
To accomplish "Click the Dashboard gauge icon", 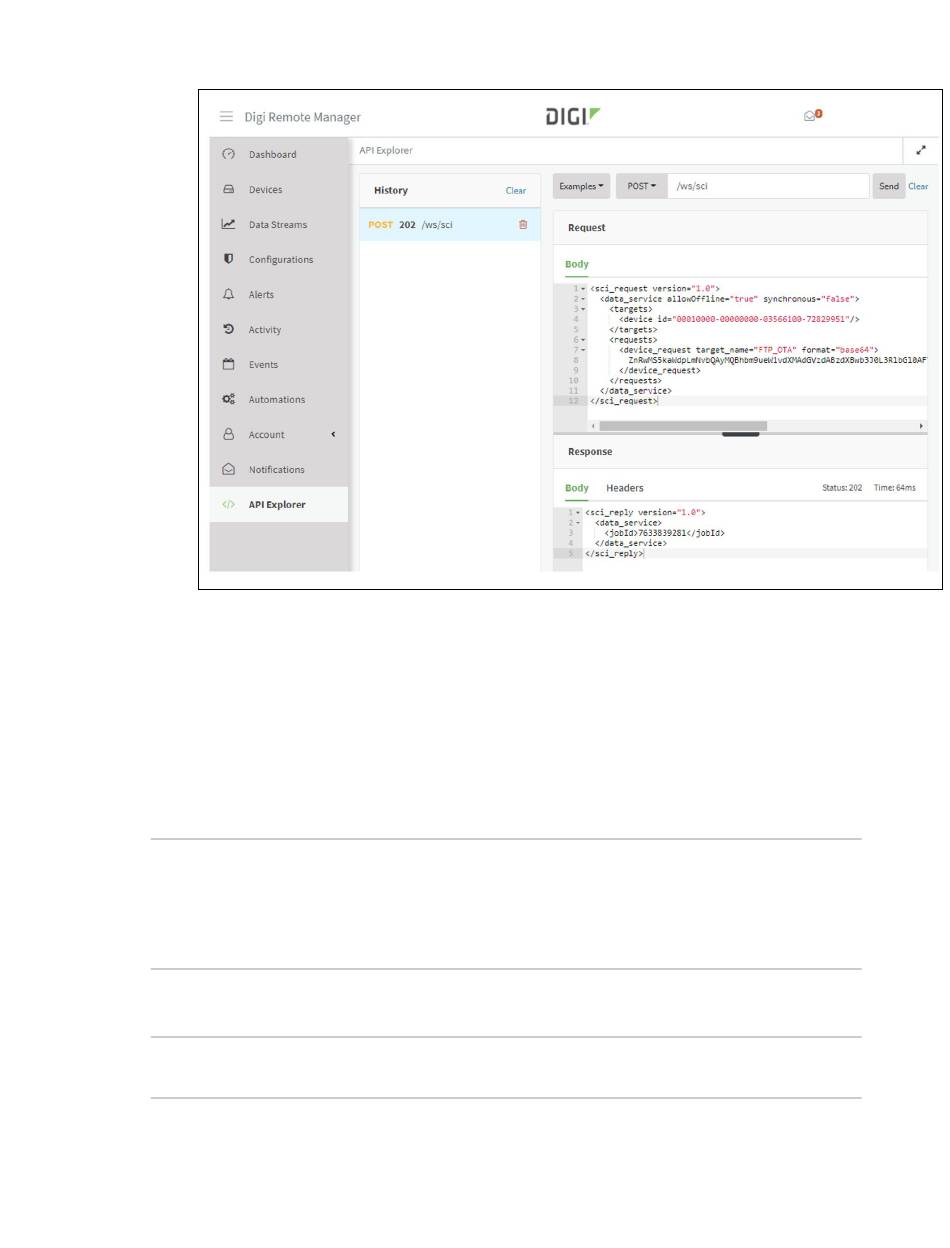I will point(228,154).
